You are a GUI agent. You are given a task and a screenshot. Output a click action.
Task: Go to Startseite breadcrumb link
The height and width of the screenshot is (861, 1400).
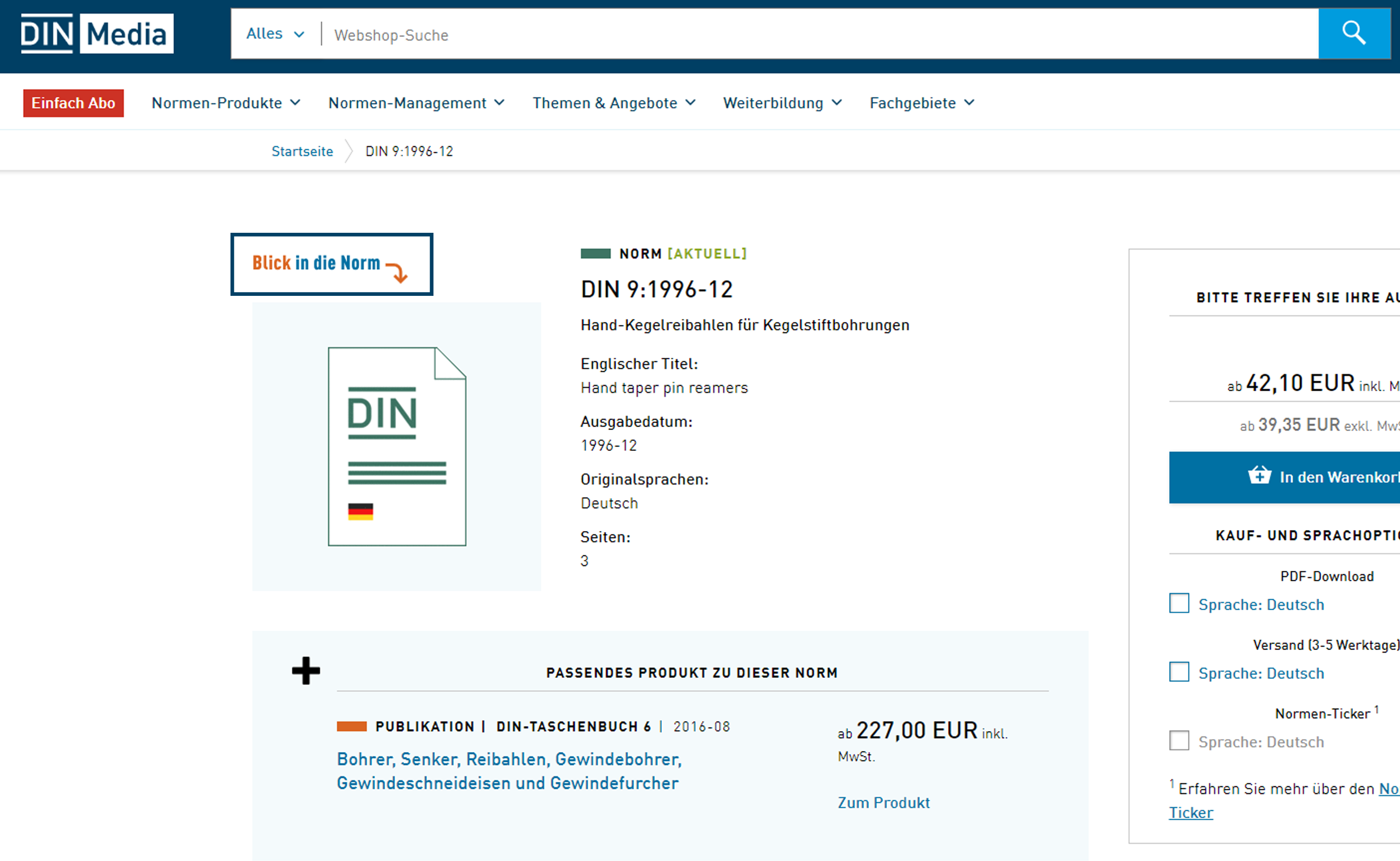[x=303, y=151]
